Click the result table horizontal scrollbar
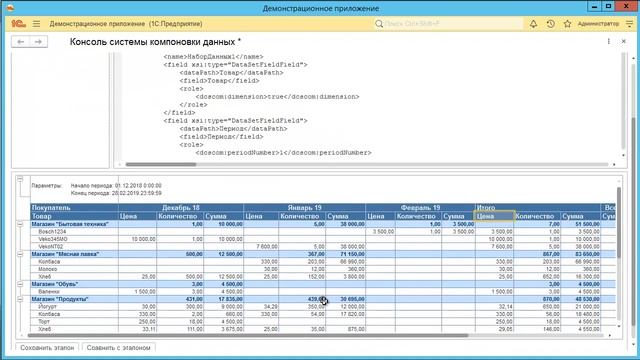Viewport: 640px width, 360px height. pos(248,336)
